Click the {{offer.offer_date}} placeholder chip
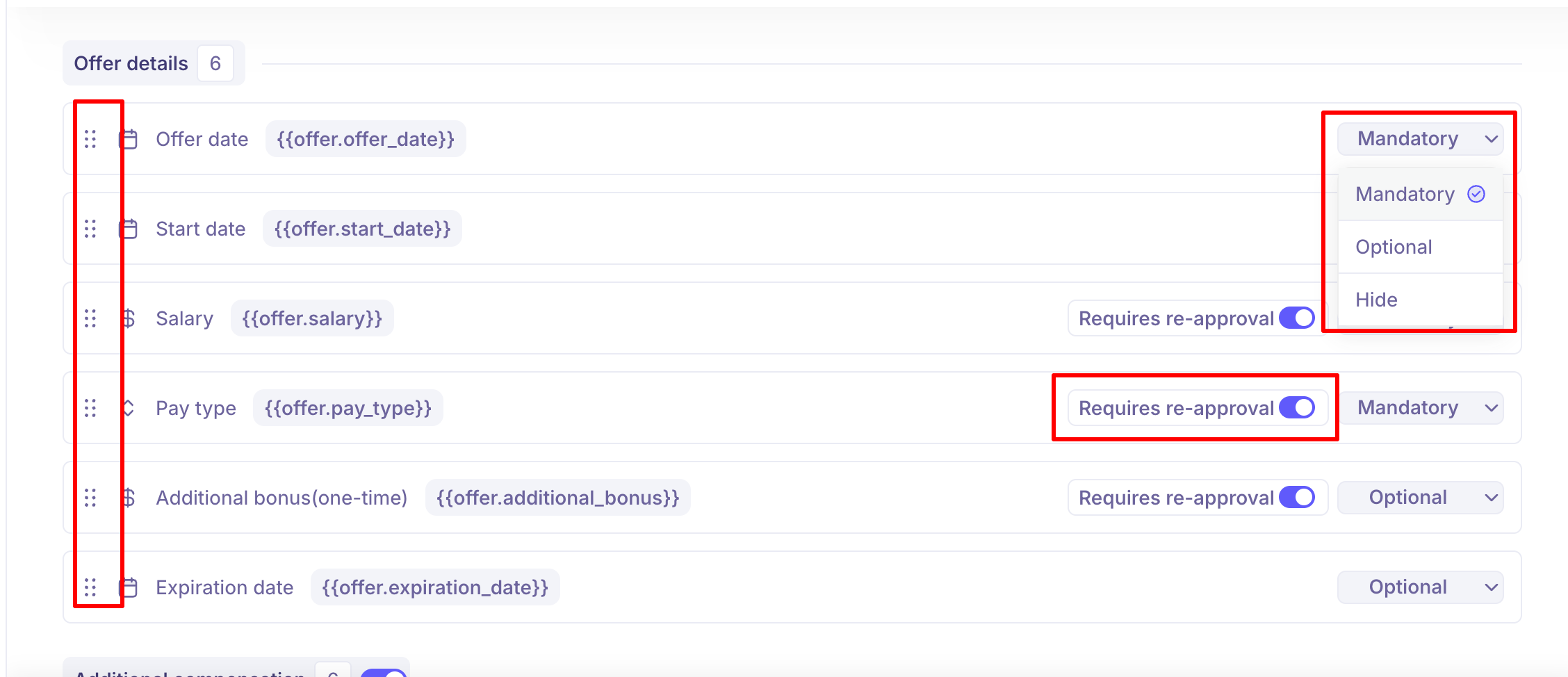Viewport: 1568px width, 677px height. pos(366,139)
